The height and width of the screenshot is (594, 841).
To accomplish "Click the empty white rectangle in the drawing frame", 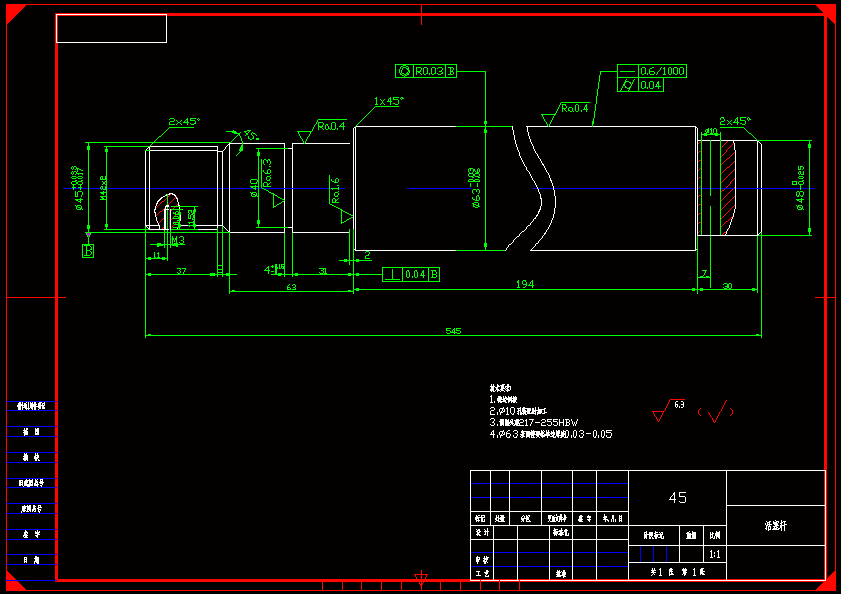I will point(112,28).
